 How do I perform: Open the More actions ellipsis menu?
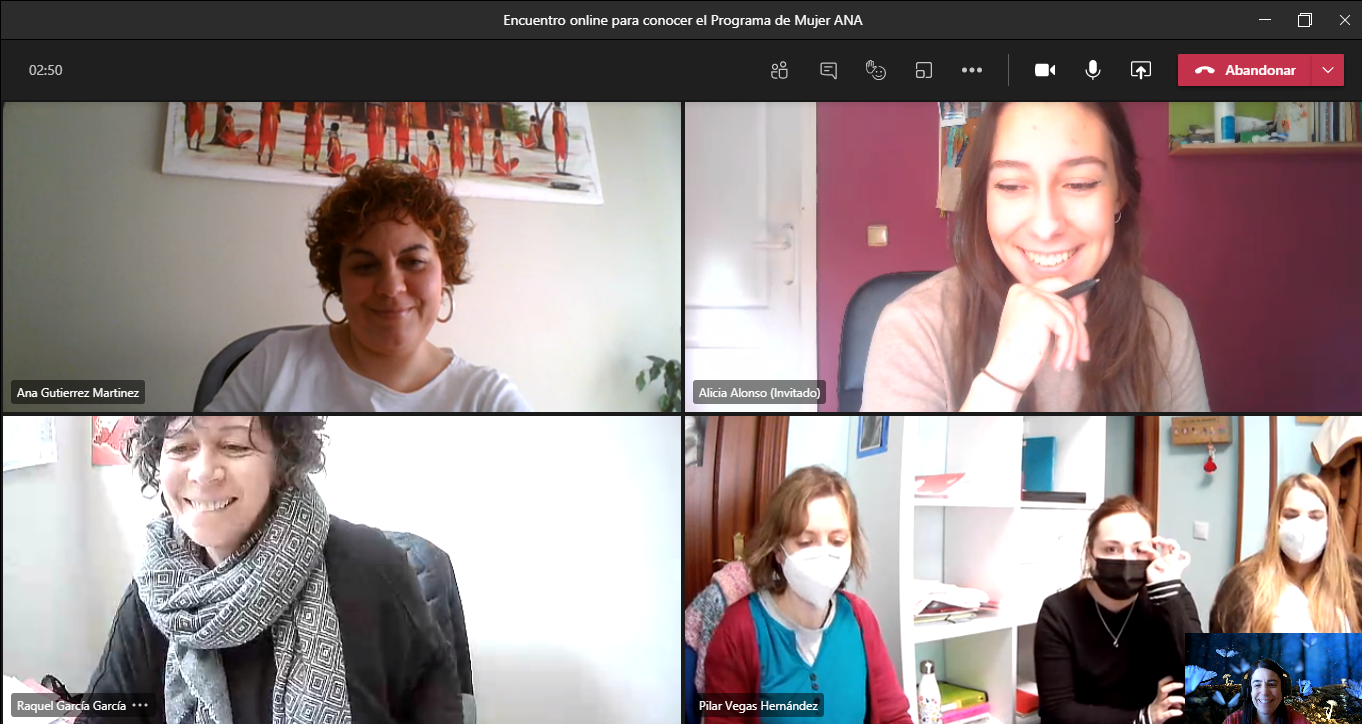972,70
